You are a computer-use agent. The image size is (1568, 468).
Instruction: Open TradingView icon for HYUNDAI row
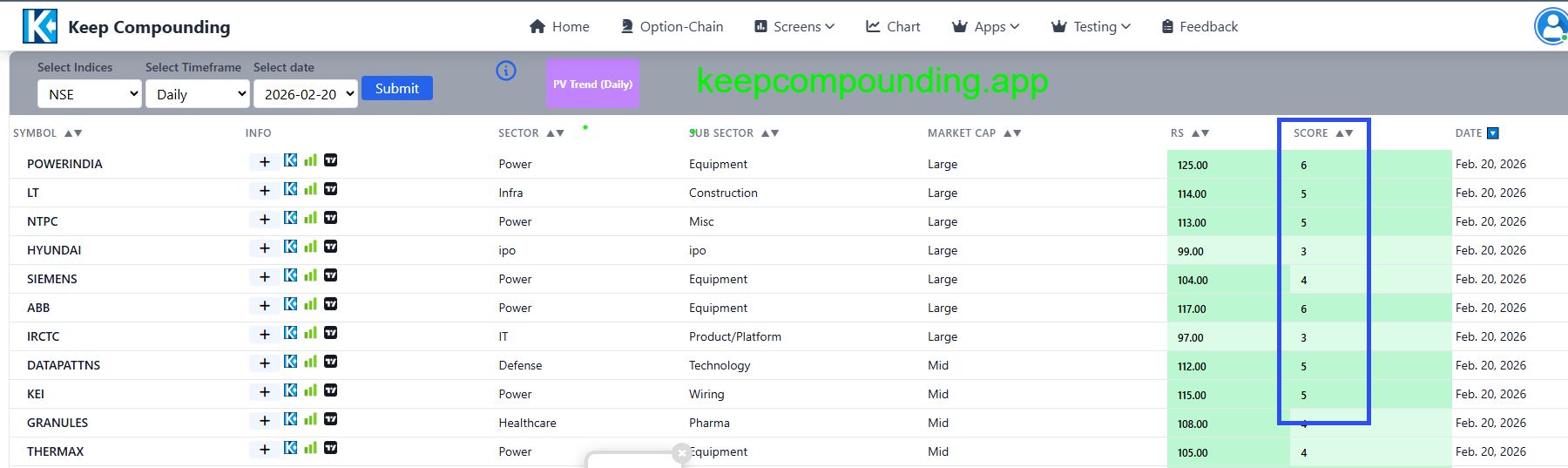pos(331,247)
